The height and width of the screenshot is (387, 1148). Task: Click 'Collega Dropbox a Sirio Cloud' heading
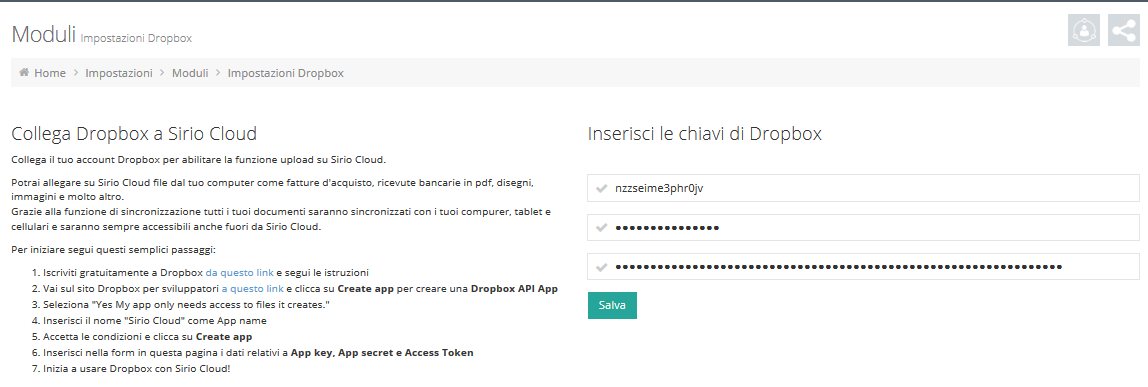point(134,134)
